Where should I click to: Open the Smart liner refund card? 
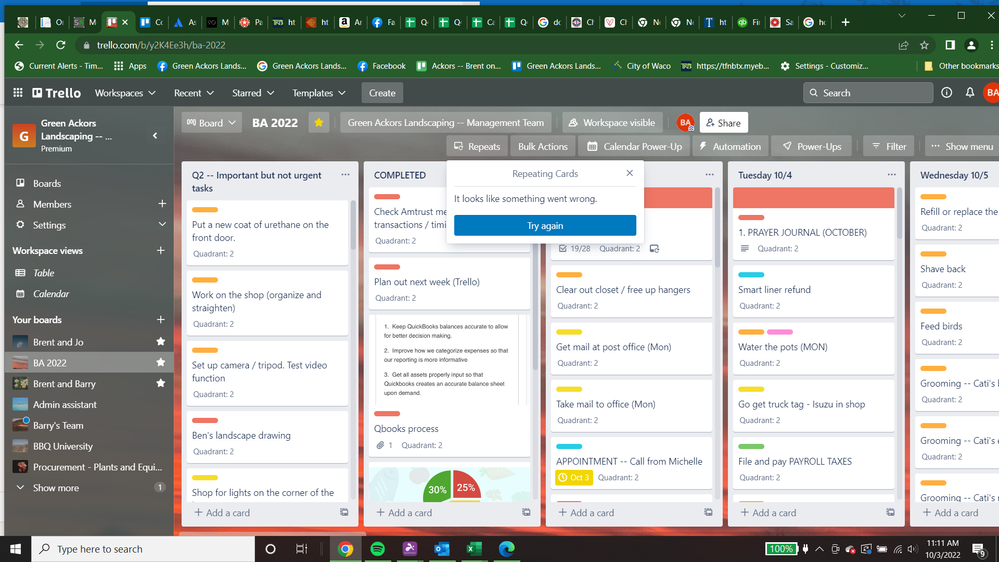813,290
